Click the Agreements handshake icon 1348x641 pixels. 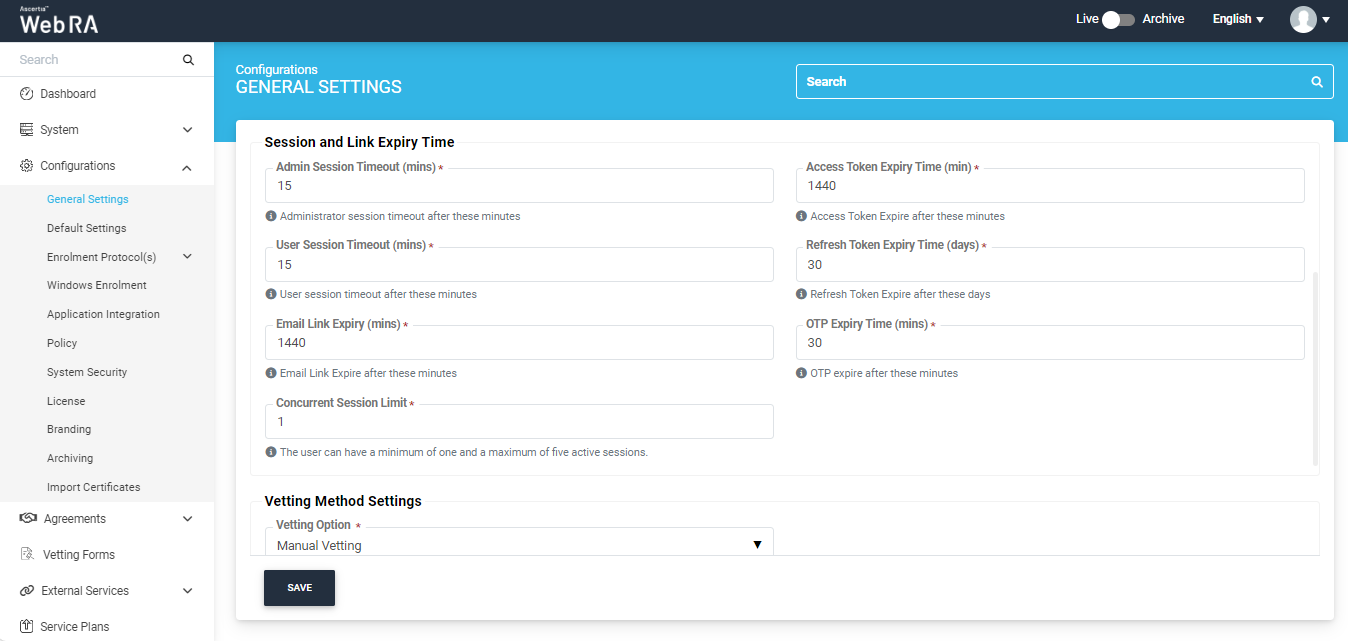point(28,519)
